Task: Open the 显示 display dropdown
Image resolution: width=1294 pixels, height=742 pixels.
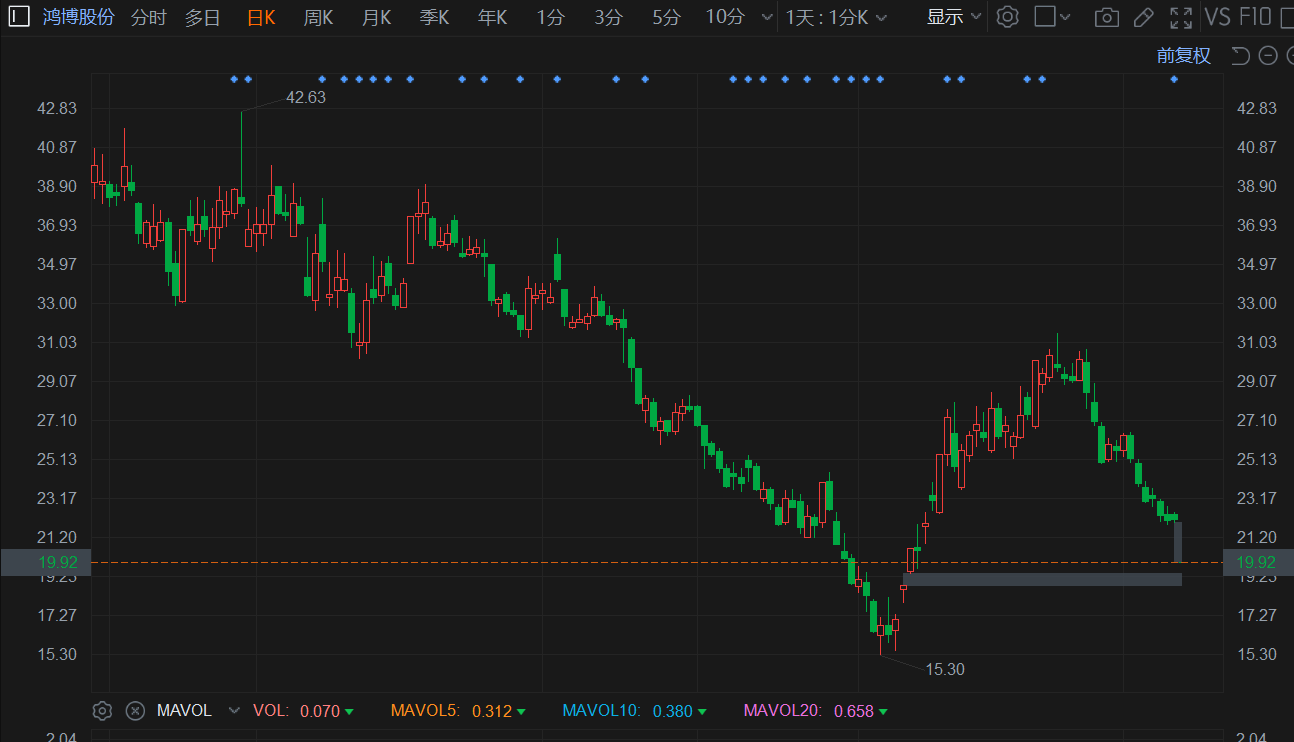Action: coord(954,17)
